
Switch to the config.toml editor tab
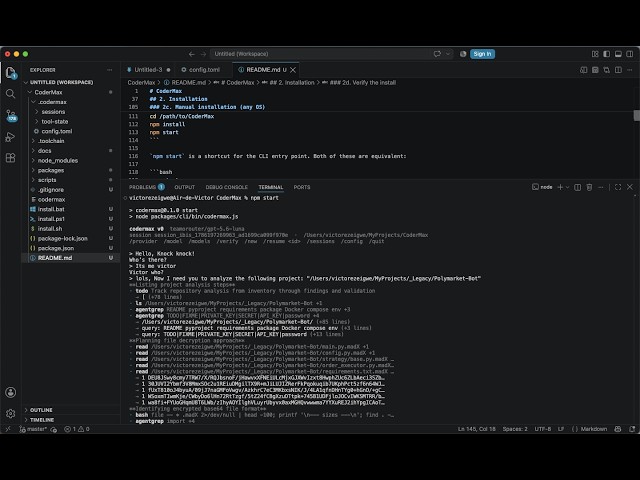point(204,70)
